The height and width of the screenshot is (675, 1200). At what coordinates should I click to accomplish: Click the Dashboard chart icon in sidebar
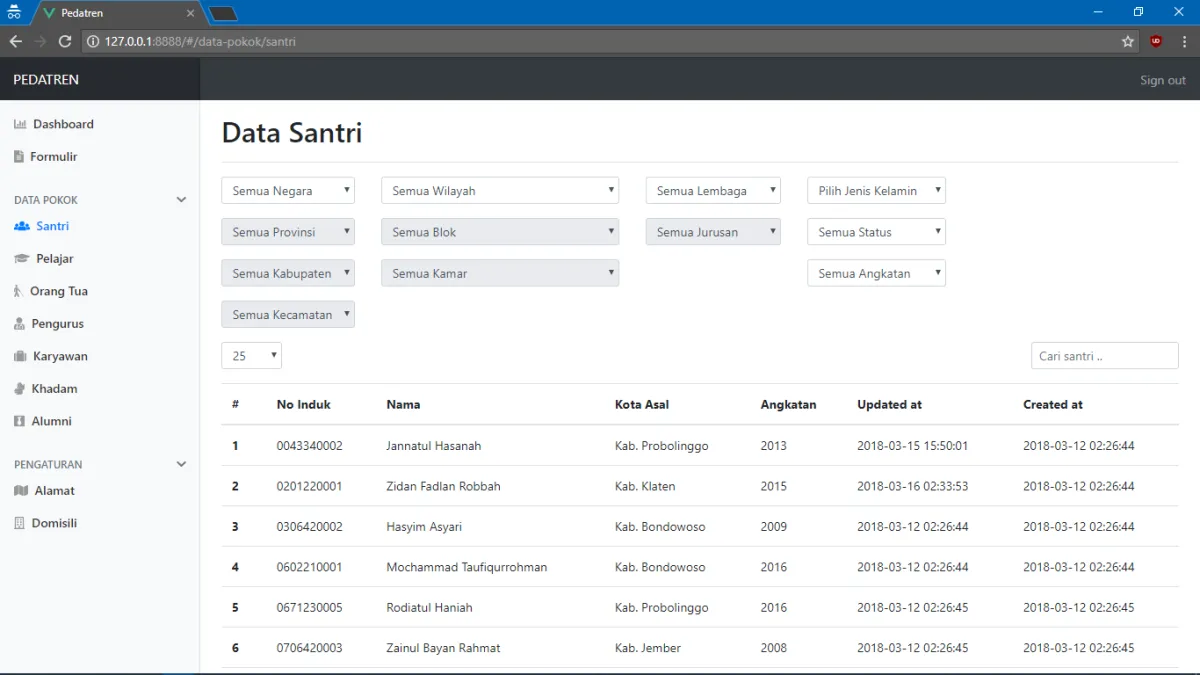(x=20, y=124)
